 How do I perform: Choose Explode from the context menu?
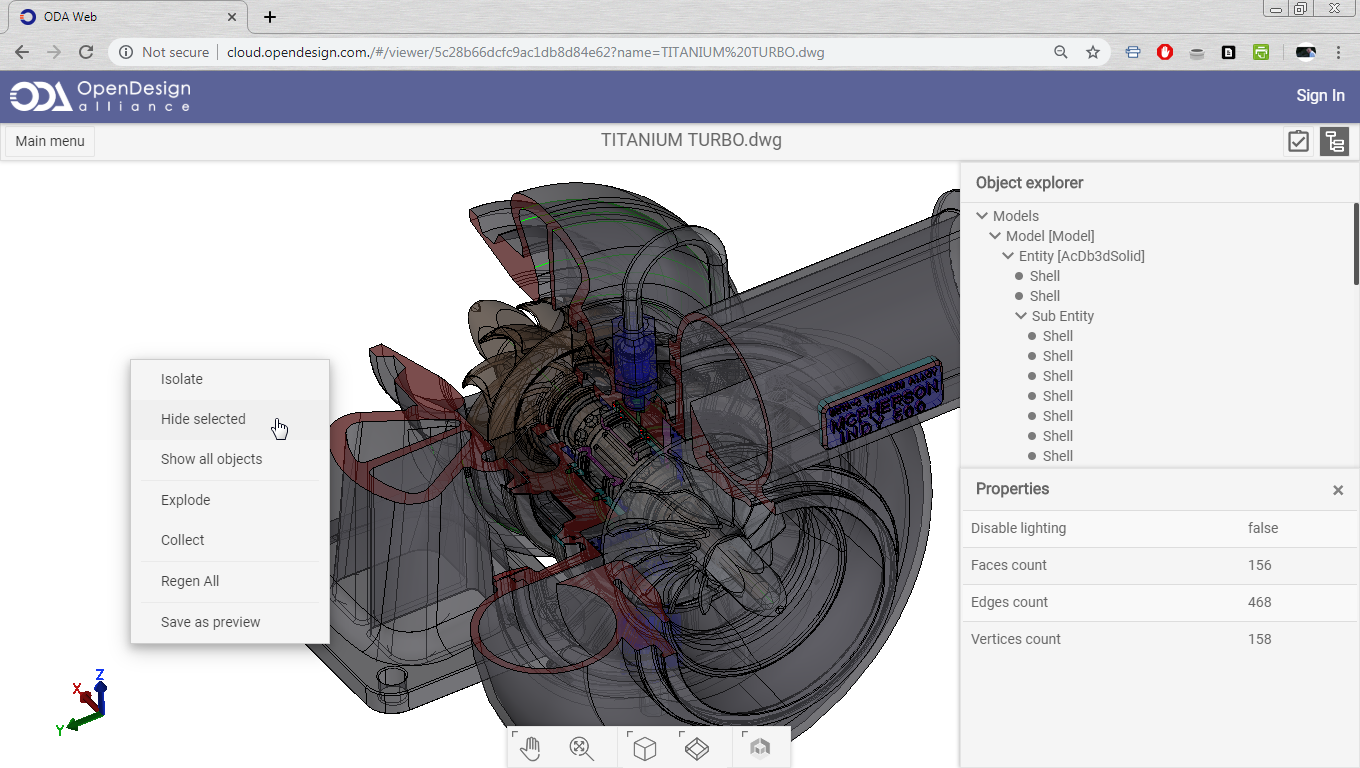click(230, 500)
